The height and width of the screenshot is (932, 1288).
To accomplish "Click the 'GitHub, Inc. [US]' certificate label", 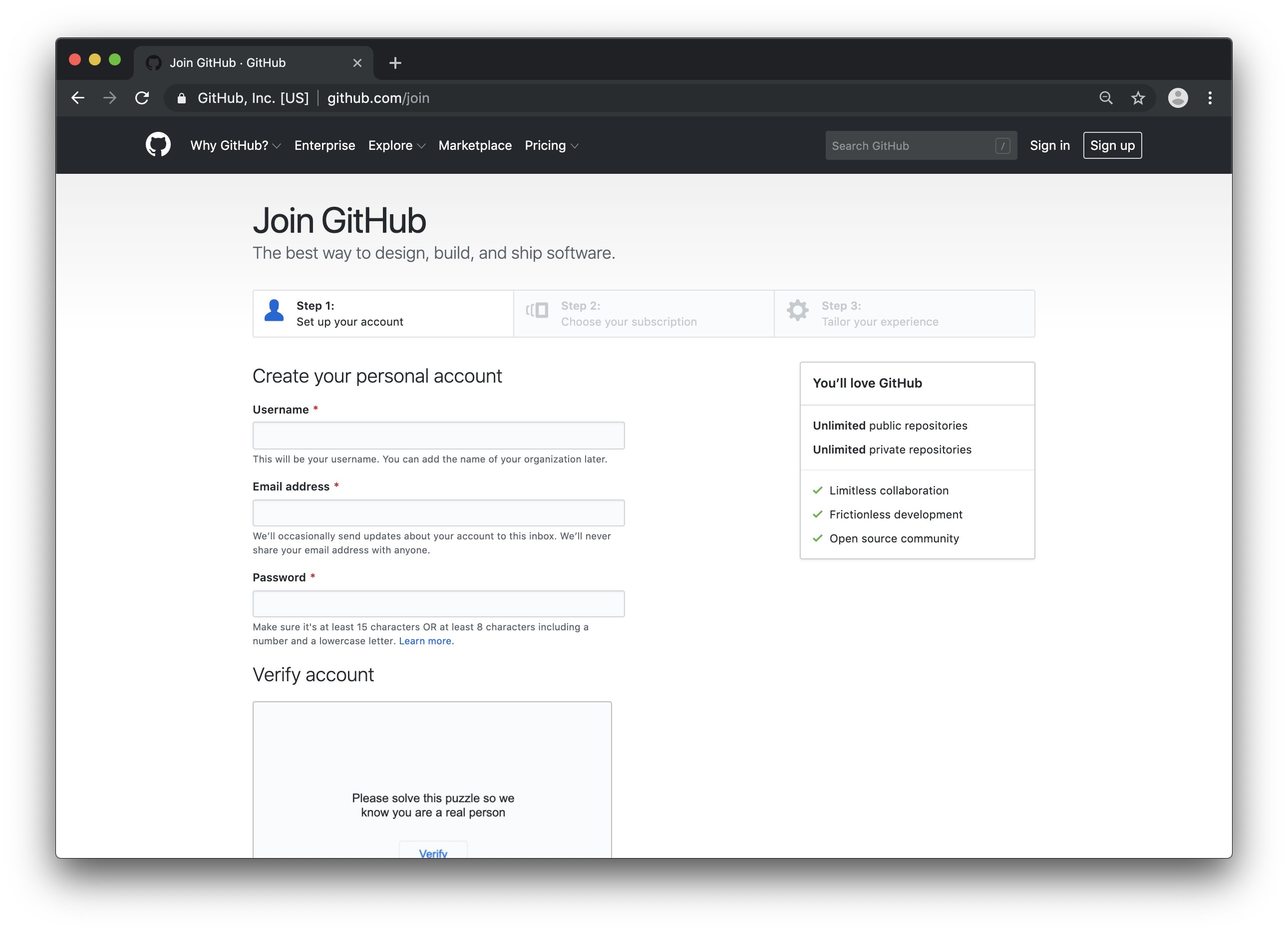I will (253, 98).
